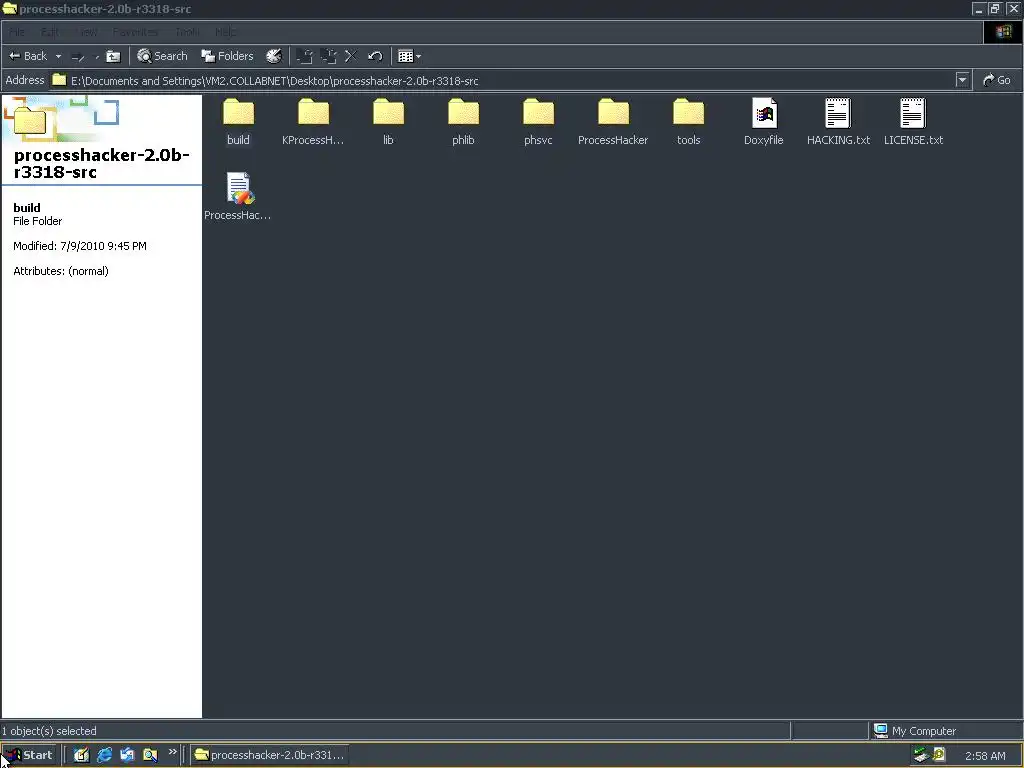Click the 'Modified: 7/9/2010 9:45 PM' text
Screen dimensions: 1024x768
pyautogui.click(x=80, y=246)
